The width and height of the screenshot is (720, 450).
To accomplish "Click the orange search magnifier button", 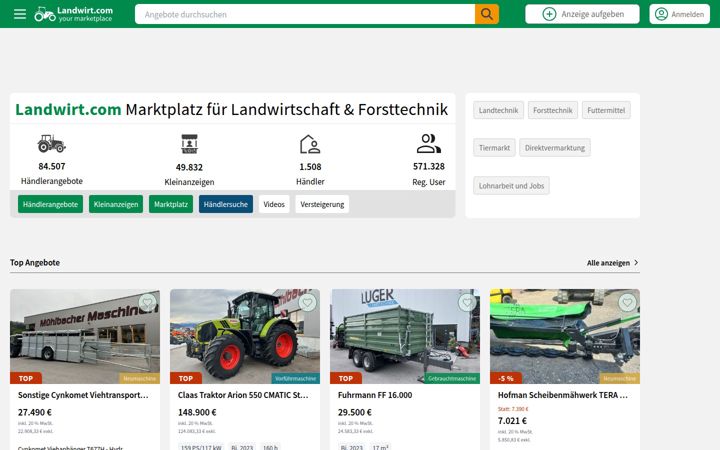I will (487, 14).
